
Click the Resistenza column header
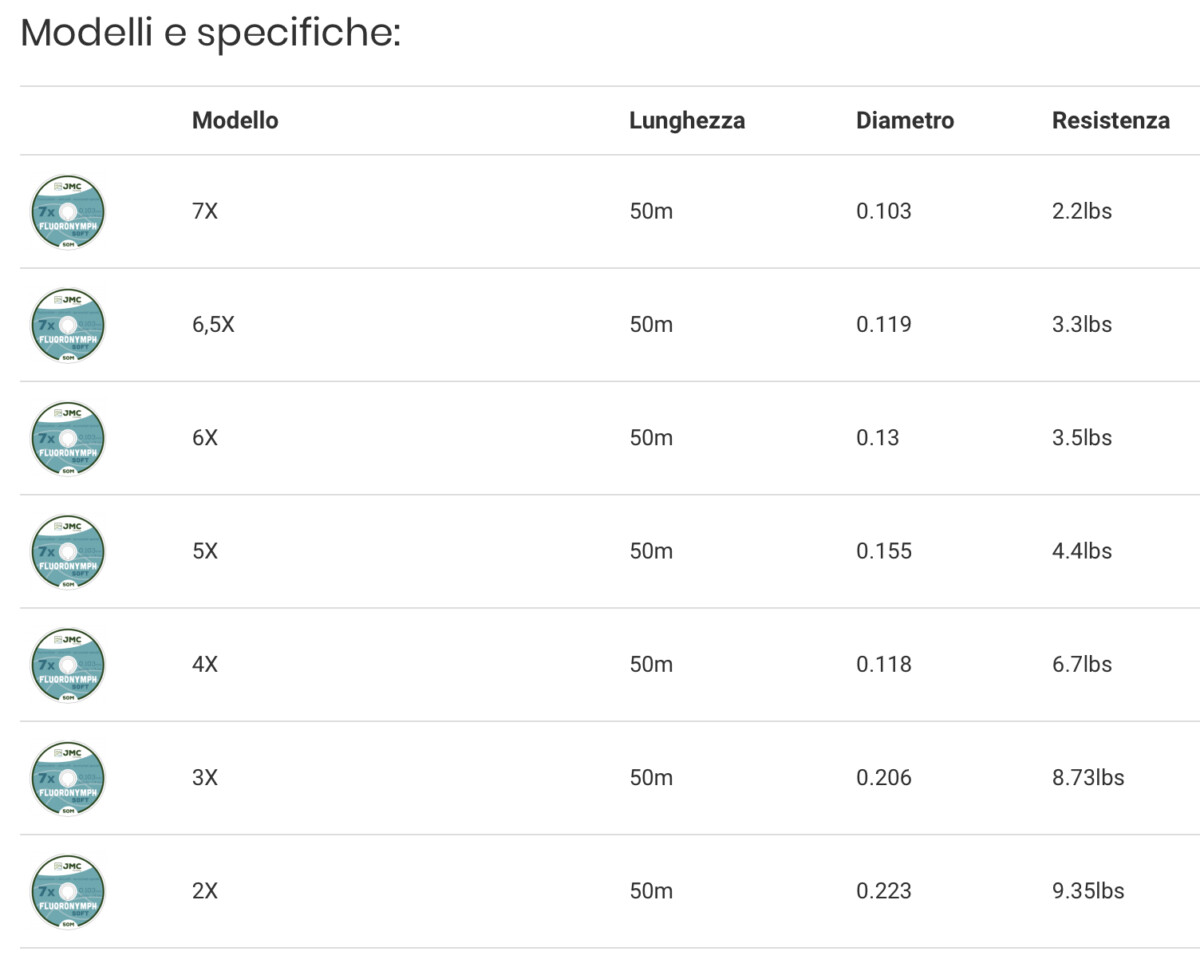(1110, 121)
